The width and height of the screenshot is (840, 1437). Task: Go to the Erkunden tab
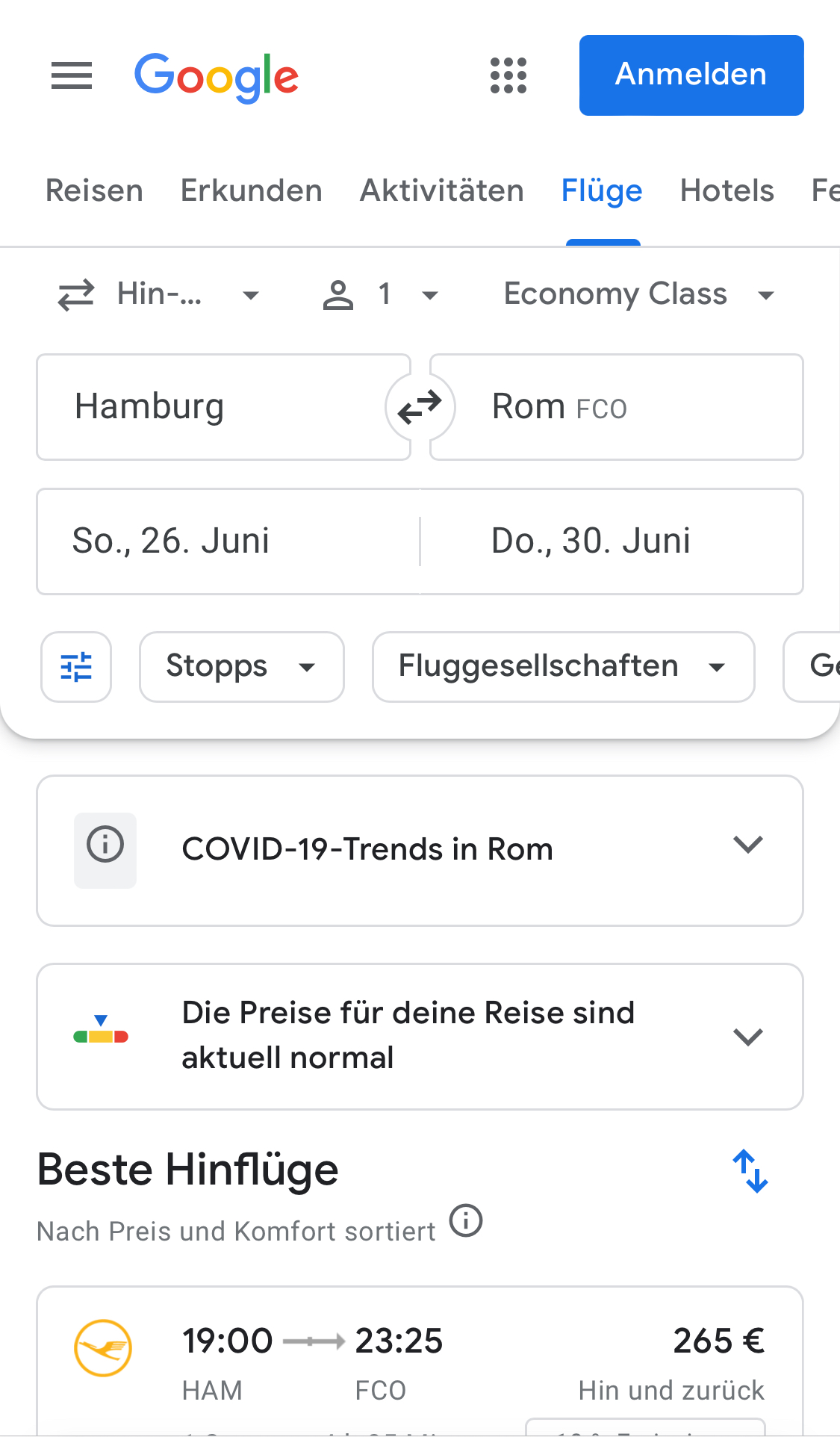coord(251,191)
